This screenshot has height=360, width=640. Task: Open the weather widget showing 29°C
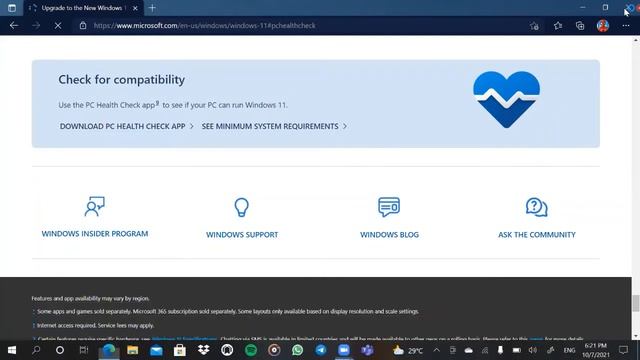(407, 351)
